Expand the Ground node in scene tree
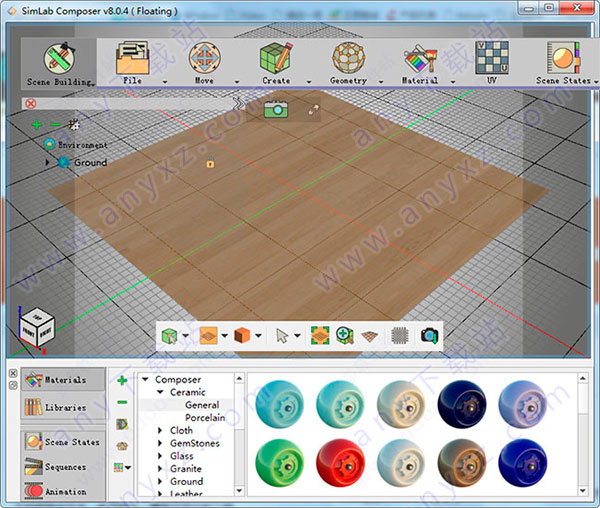The image size is (600, 508). tap(47, 162)
